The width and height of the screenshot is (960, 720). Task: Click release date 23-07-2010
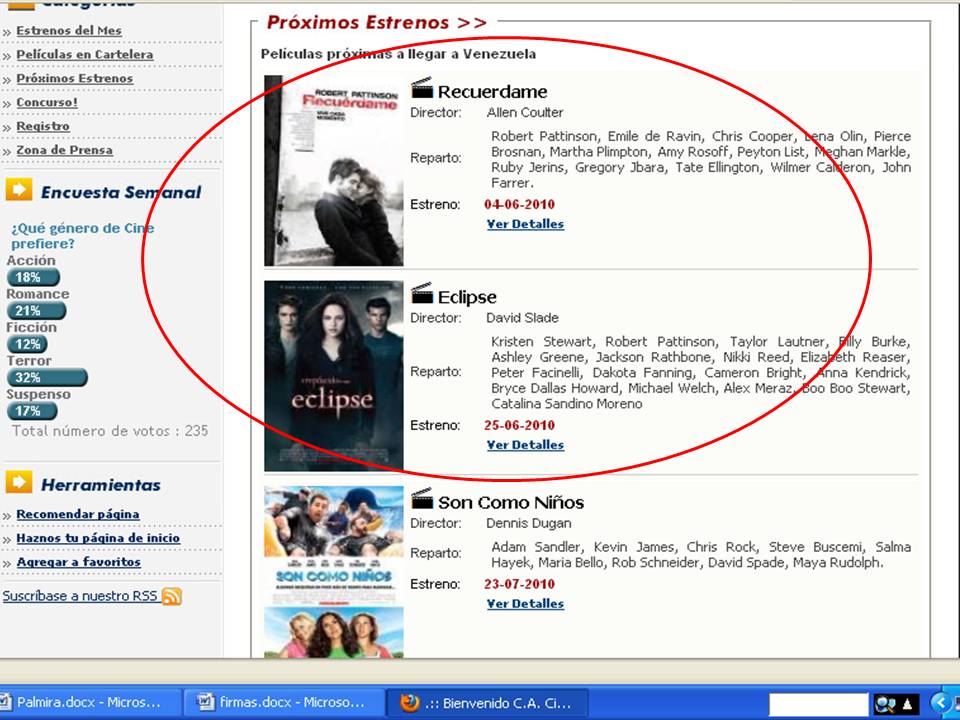(519, 584)
